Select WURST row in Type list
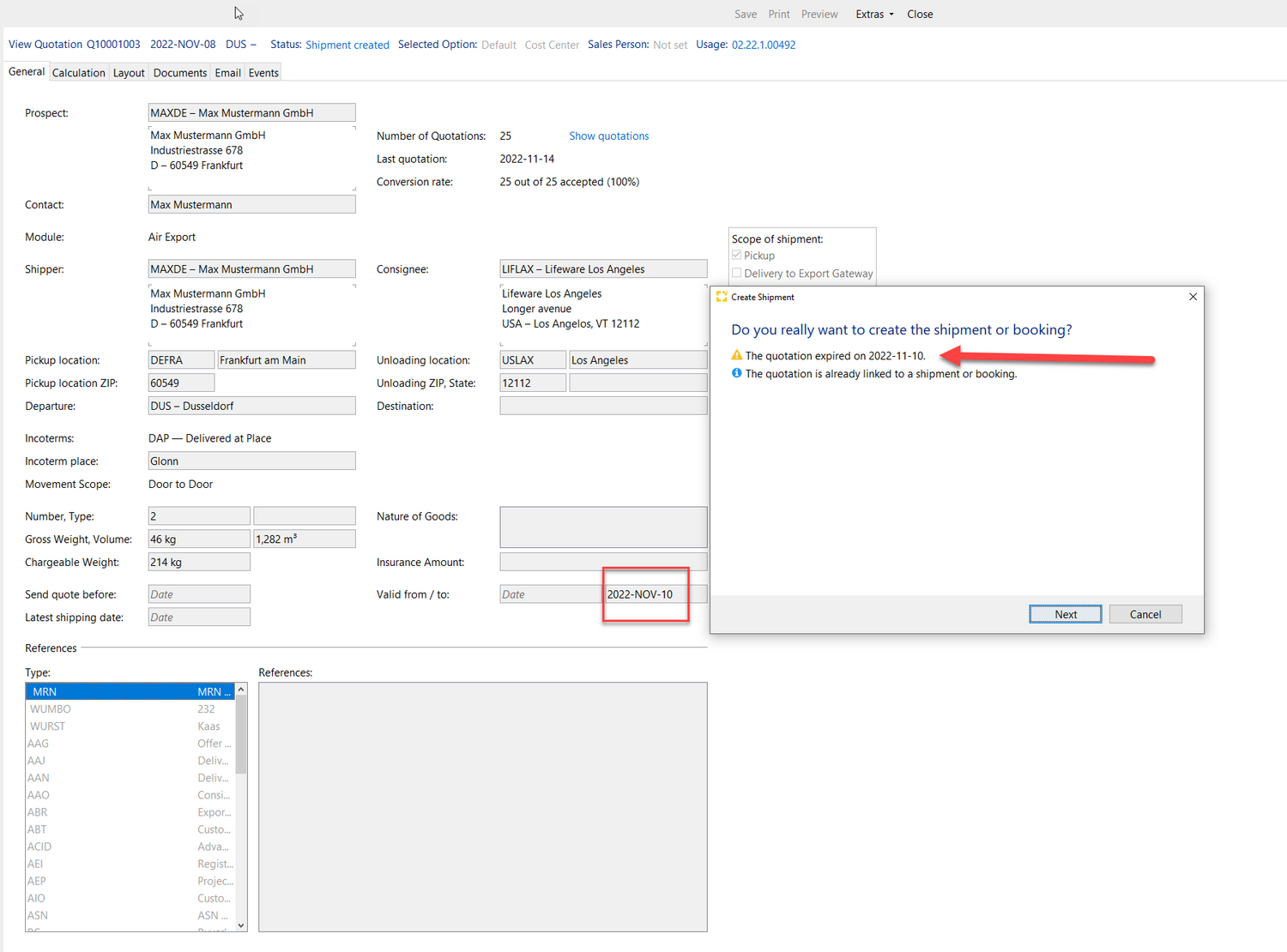This screenshot has width=1287, height=952. [x=130, y=726]
